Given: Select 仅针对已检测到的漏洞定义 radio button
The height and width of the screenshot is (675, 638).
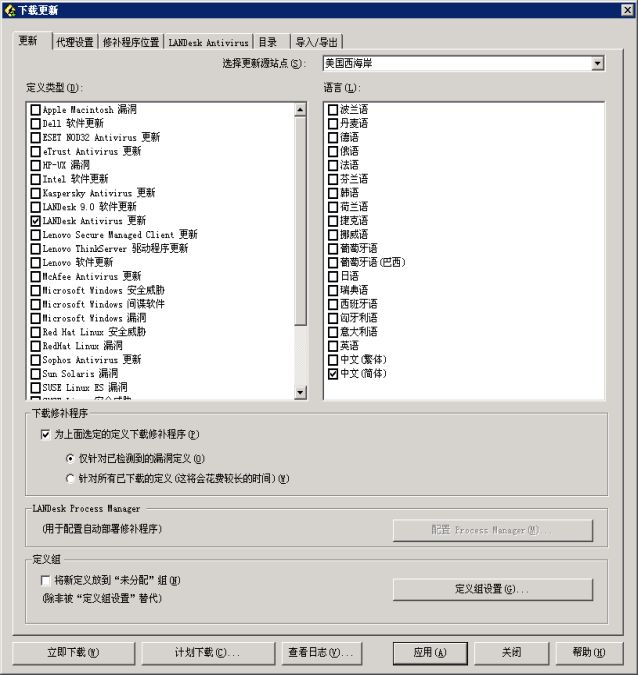Looking at the screenshot, I should 70,459.
